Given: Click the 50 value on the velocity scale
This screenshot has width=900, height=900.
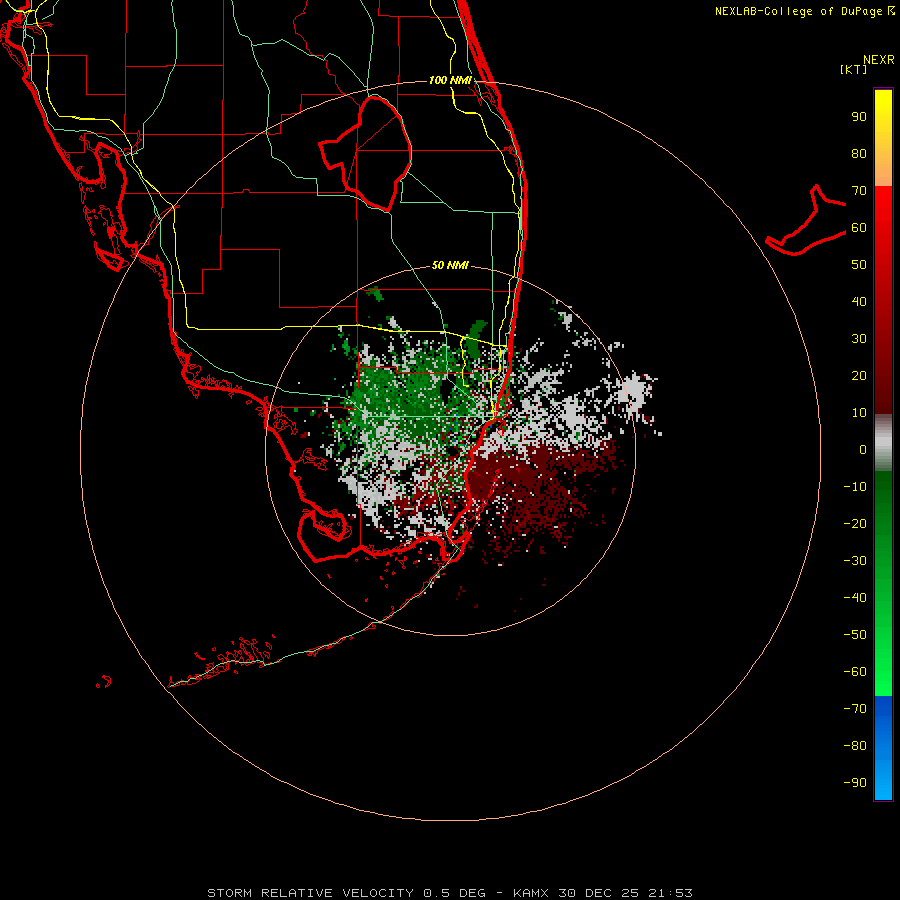Looking at the screenshot, I should pyautogui.click(x=859, y=265).
